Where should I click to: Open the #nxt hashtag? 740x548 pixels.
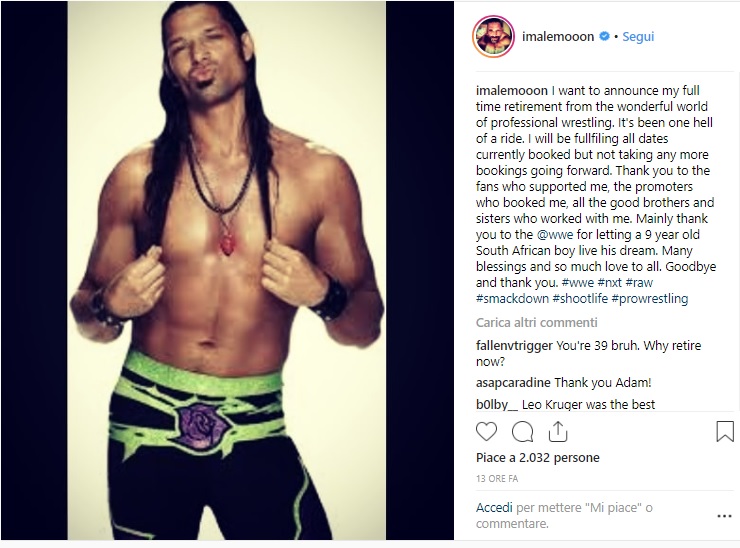pos(609,283)
